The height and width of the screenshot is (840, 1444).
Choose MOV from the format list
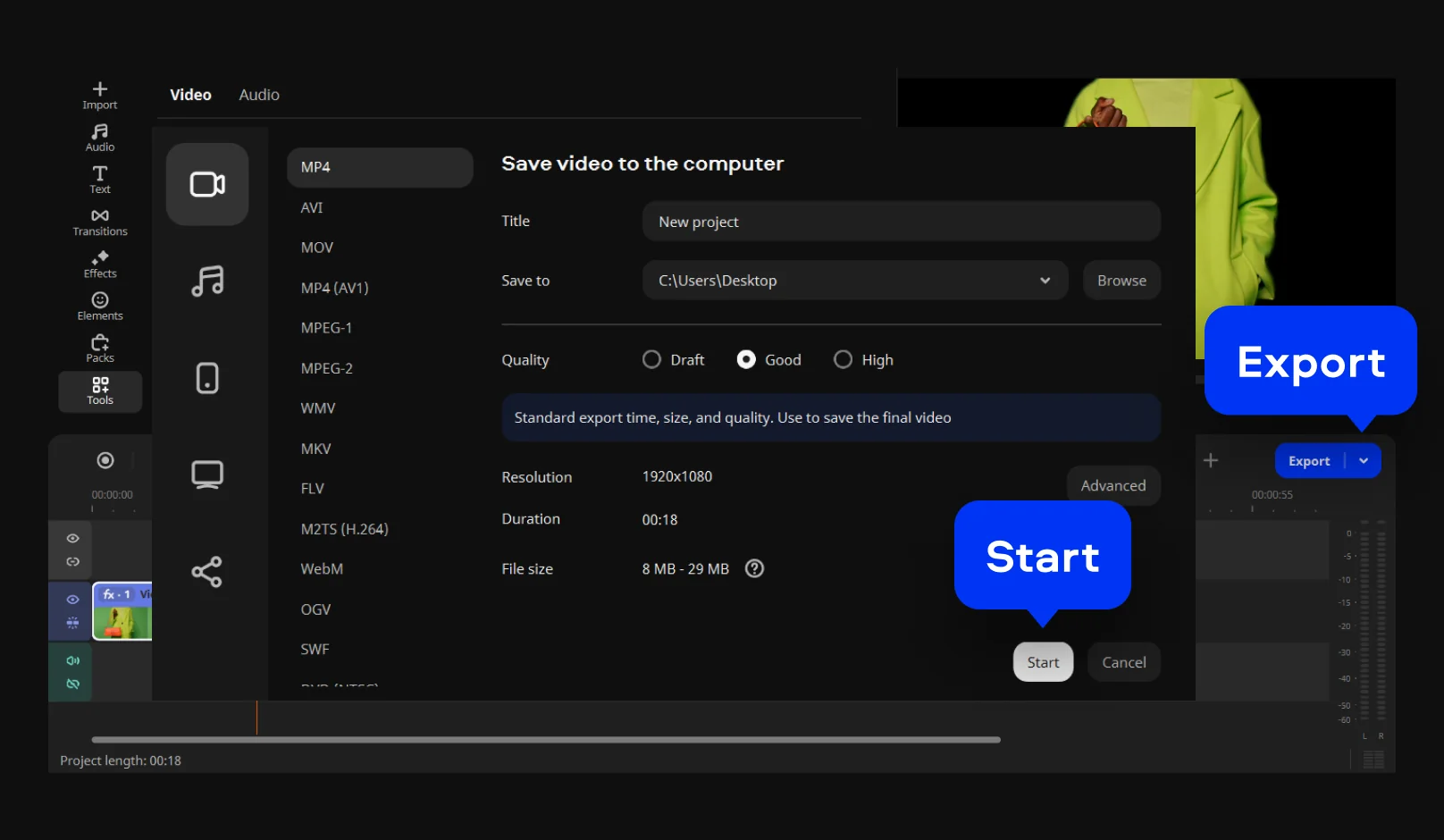pos(317,248)
